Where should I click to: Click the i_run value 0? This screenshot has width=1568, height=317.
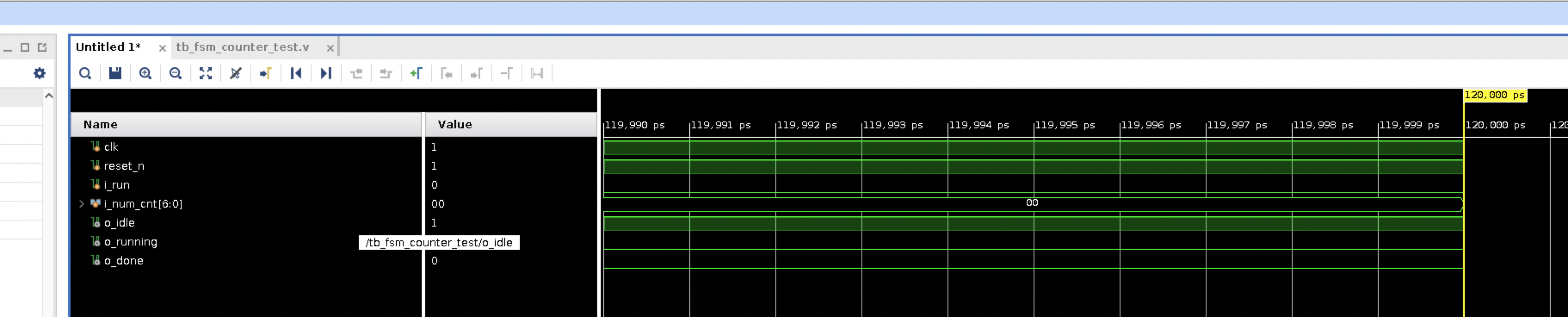(434, 185)
